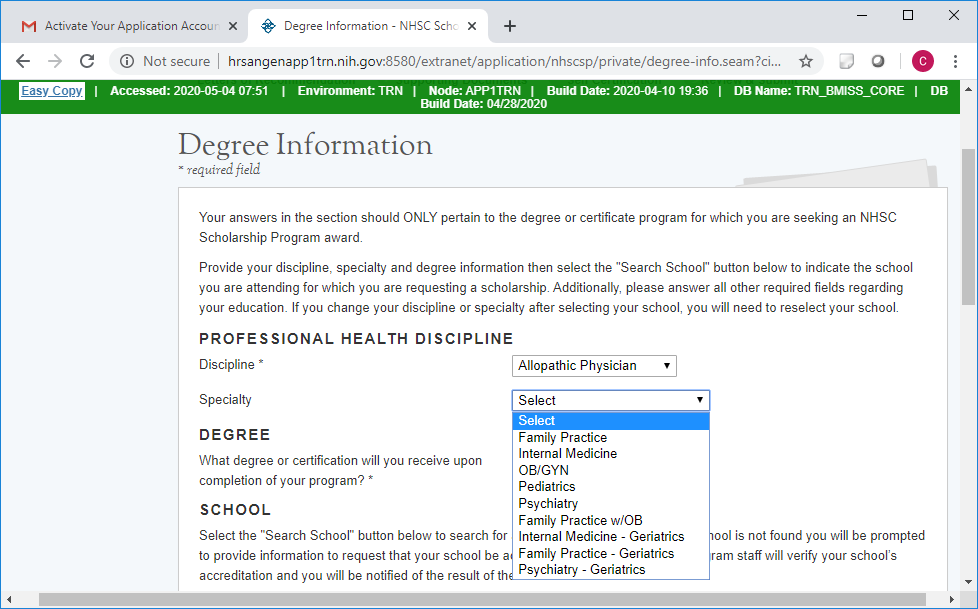Select Family Practice w/OB option

click(580, 520)
